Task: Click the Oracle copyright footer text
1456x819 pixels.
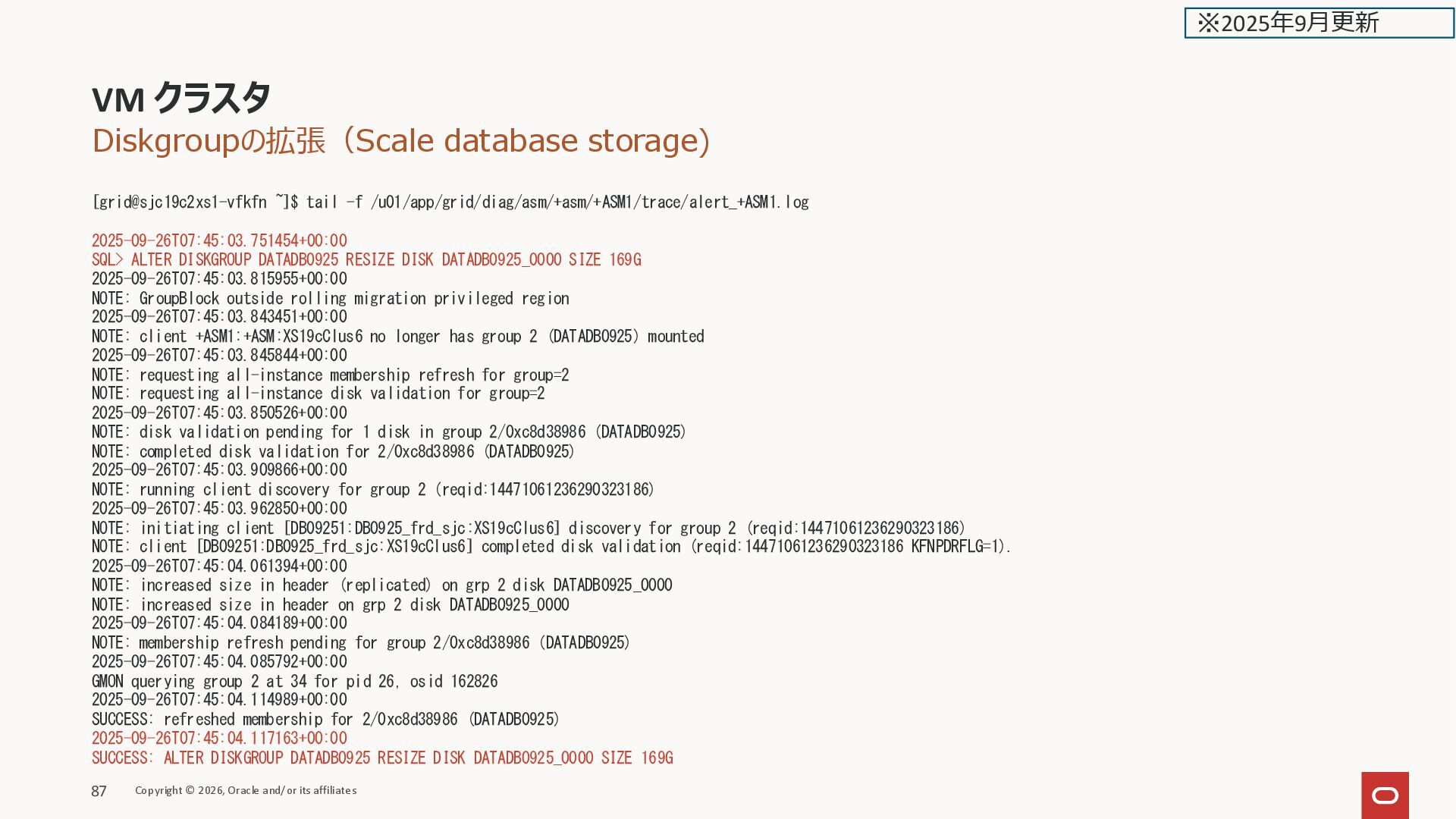Action: coord(246,790)
